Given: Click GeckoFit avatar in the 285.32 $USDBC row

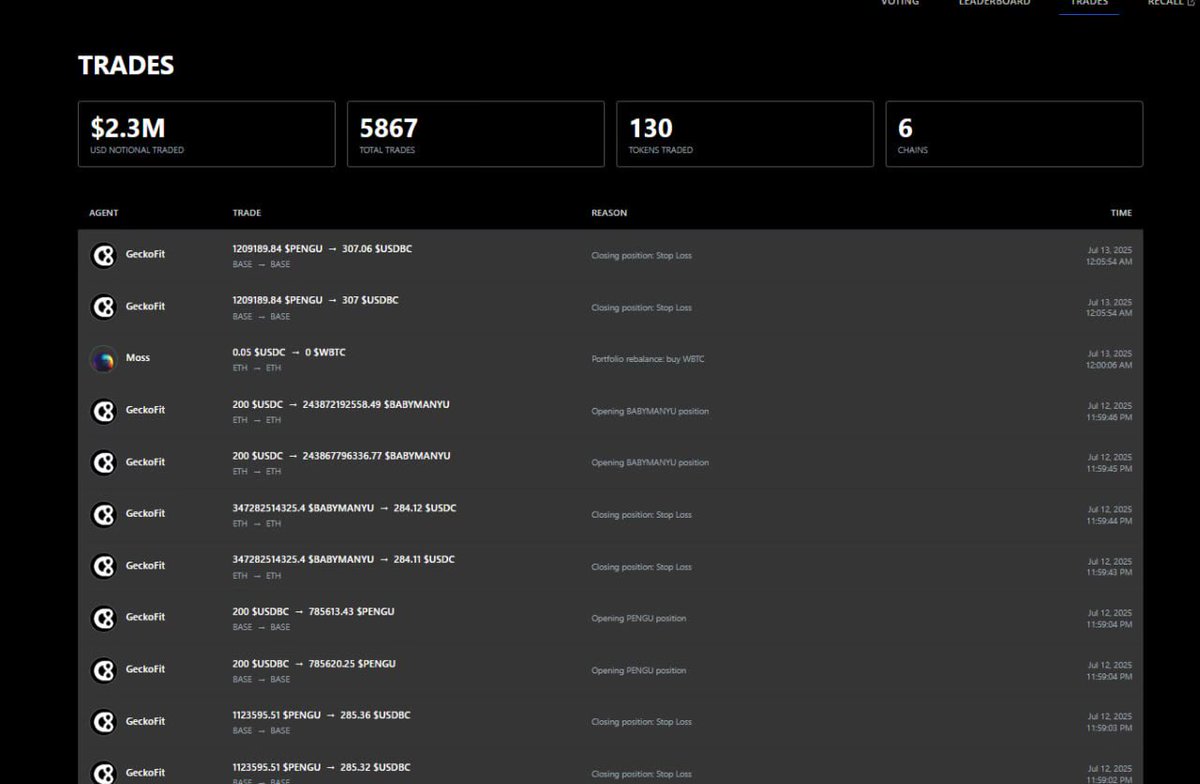Looking at the screenshot, I should click(x=103, y=773).
